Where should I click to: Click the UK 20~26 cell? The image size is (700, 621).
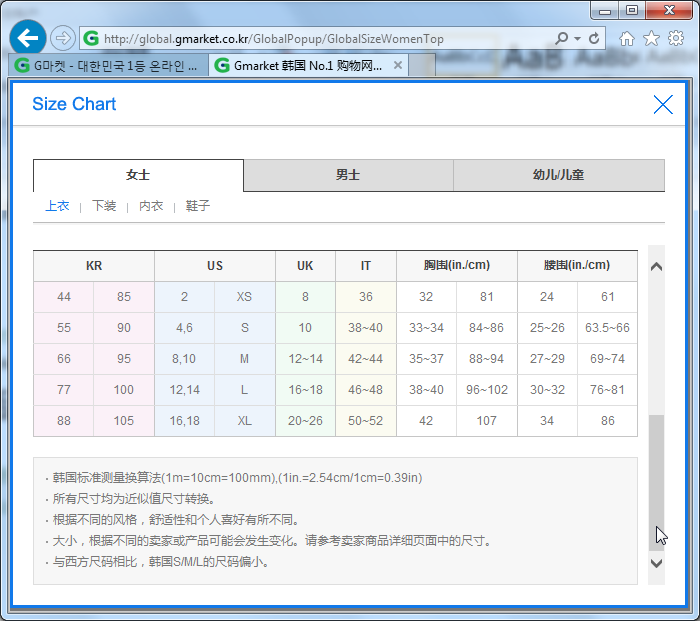click(305, 421)
